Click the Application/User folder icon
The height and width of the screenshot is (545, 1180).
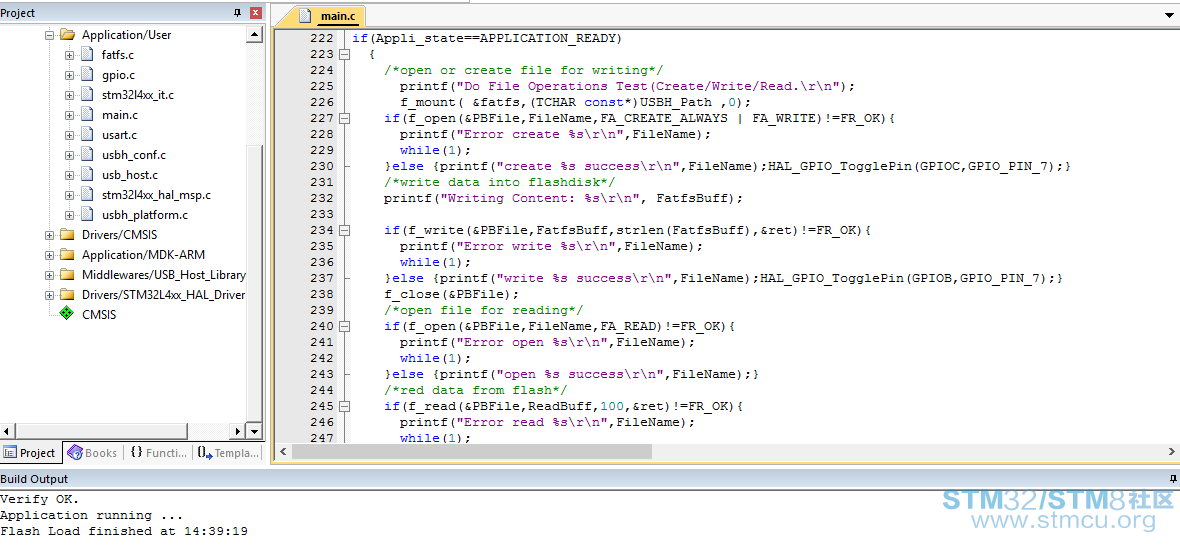[x=68, y=35]
